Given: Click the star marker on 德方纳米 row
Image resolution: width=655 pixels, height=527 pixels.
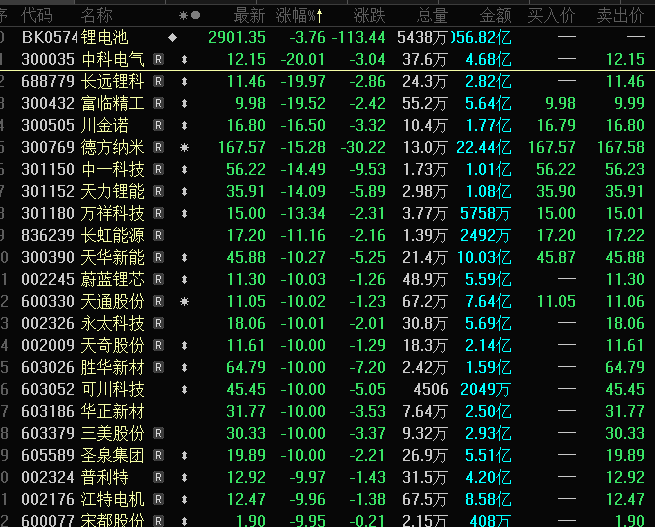Looking at the screenshot, I should (x=184, y=147).
